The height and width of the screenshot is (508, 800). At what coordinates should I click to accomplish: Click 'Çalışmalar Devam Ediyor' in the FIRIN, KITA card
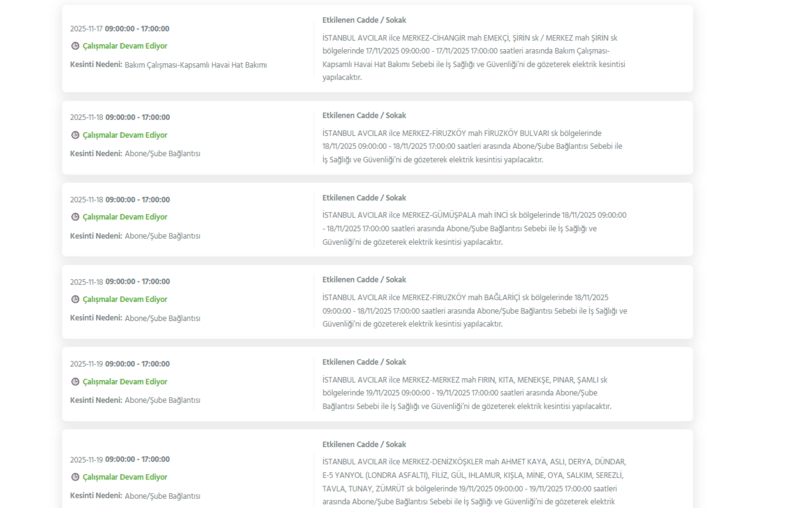pos(125,382)
